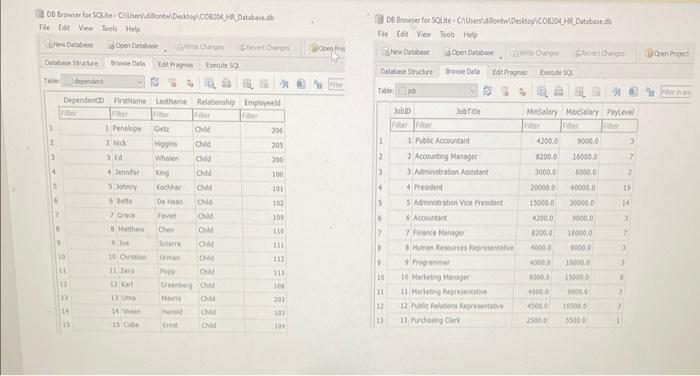Click EmployeeId column filter field
Screen dimensions: 700x376
point(262,116)
